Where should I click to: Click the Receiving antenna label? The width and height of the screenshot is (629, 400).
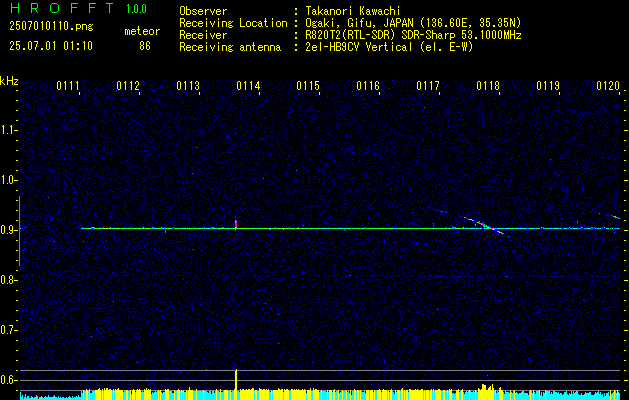[x=230, y=47]
